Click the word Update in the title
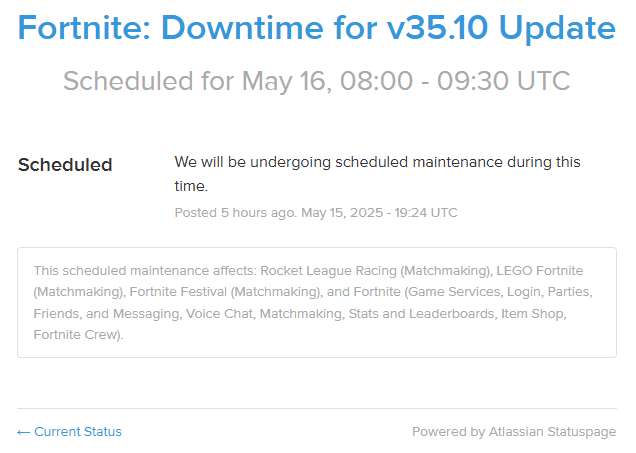Image resolution: width=636 pixels, height=453 pixels. pos(557,28)
